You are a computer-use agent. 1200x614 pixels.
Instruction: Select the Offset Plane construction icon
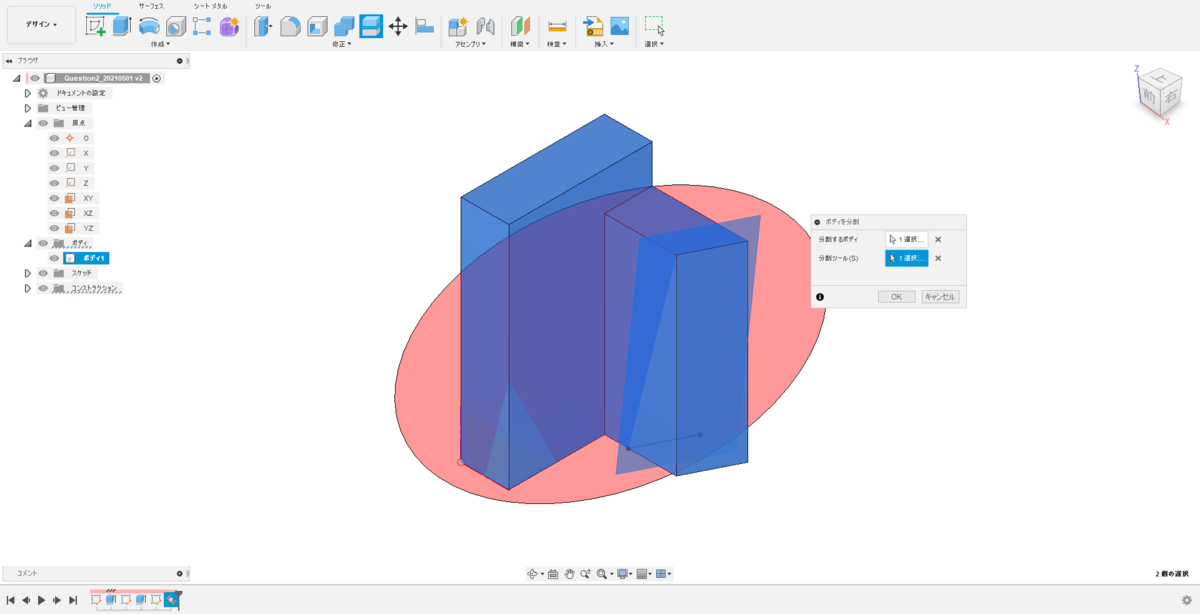point(520,27)
